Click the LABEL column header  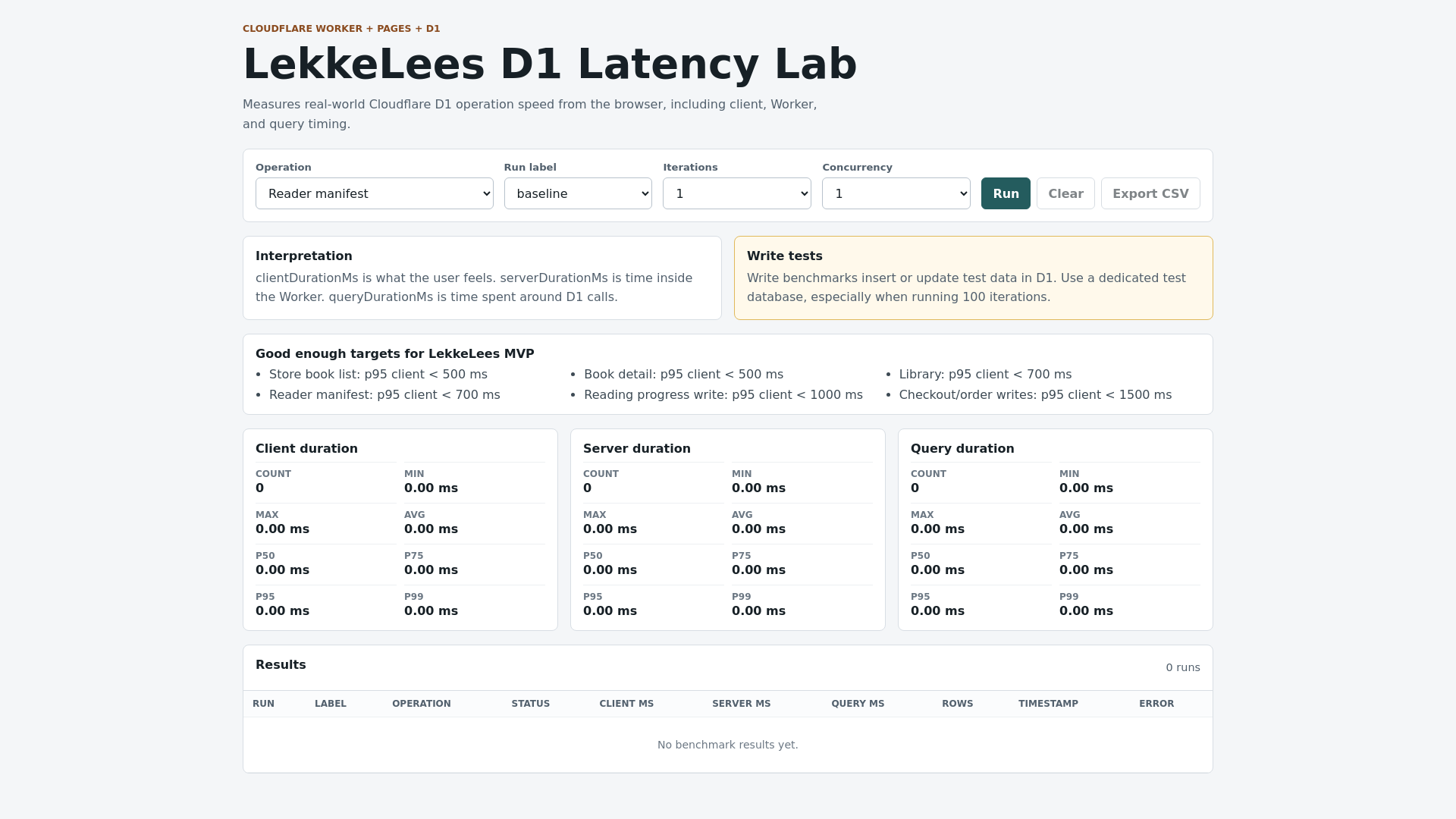coord(331,704)
